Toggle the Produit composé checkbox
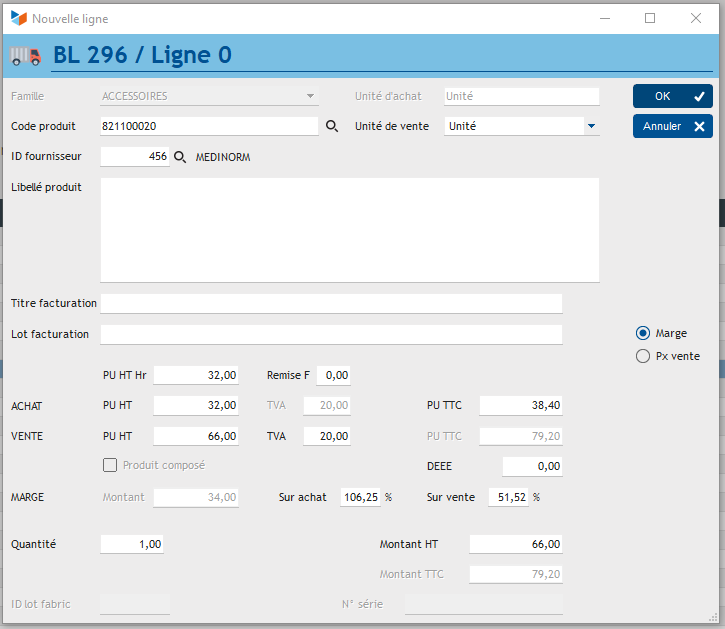 110,465
